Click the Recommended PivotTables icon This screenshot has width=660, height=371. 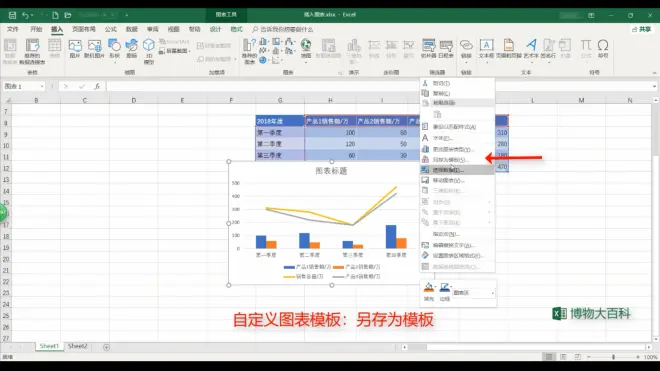pyautogui.click(x=32, y=51)
